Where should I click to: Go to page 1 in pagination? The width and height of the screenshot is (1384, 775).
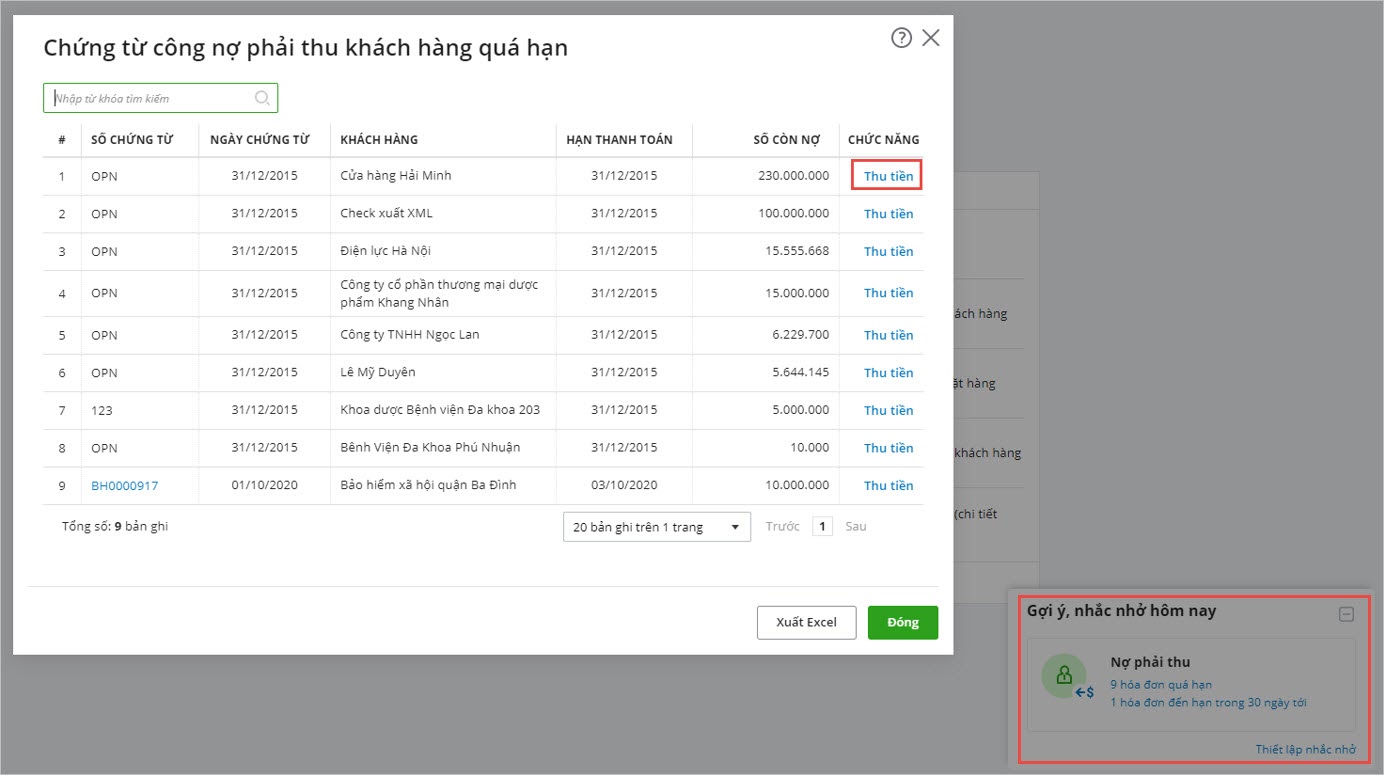[x=822, y=527]
